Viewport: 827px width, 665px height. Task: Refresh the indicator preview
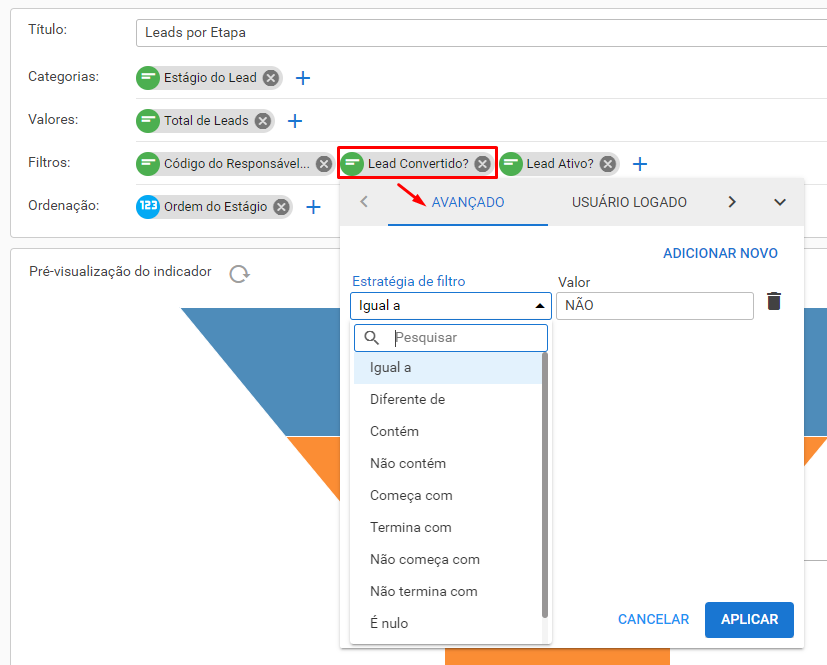point(239,274)
